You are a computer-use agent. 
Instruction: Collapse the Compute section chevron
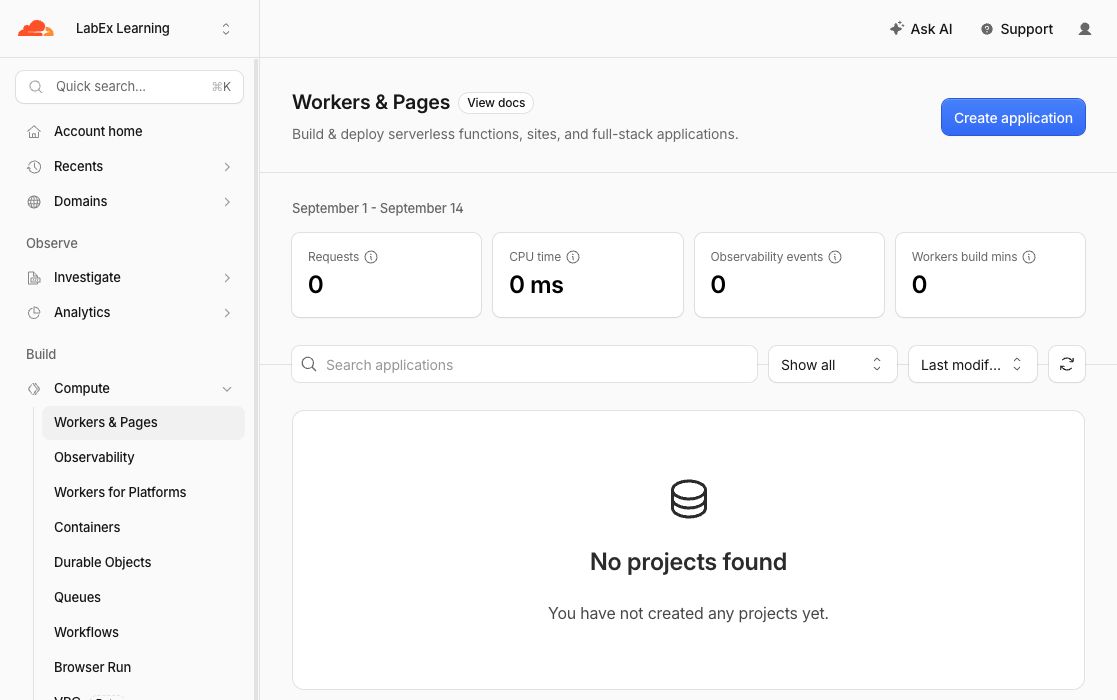coord(227,389)
